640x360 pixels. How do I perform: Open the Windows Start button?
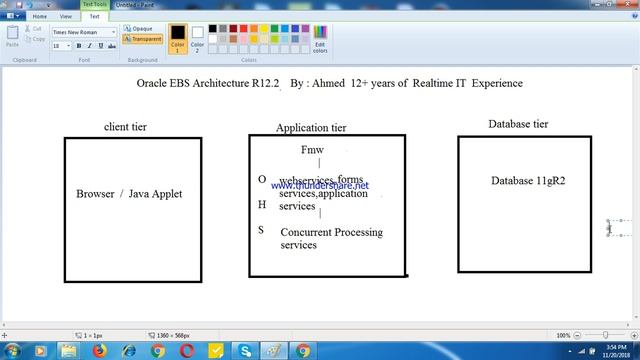click(12, 351)
